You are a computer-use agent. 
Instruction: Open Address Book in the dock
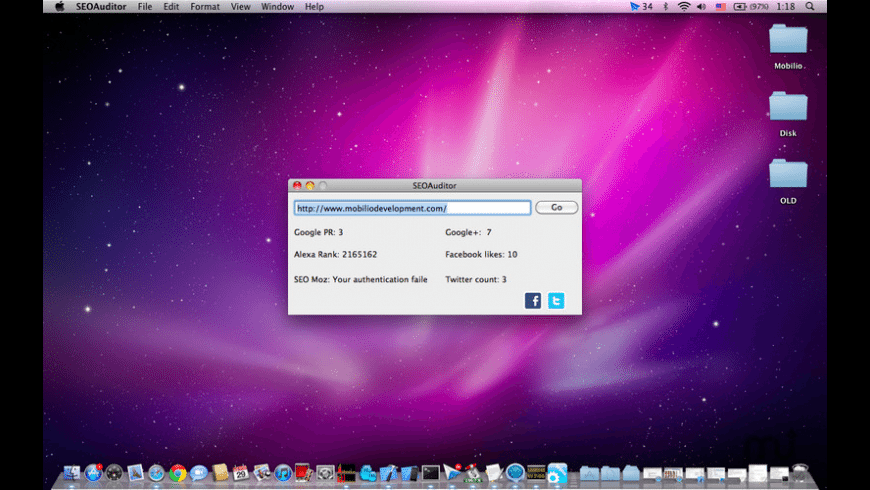220,473
